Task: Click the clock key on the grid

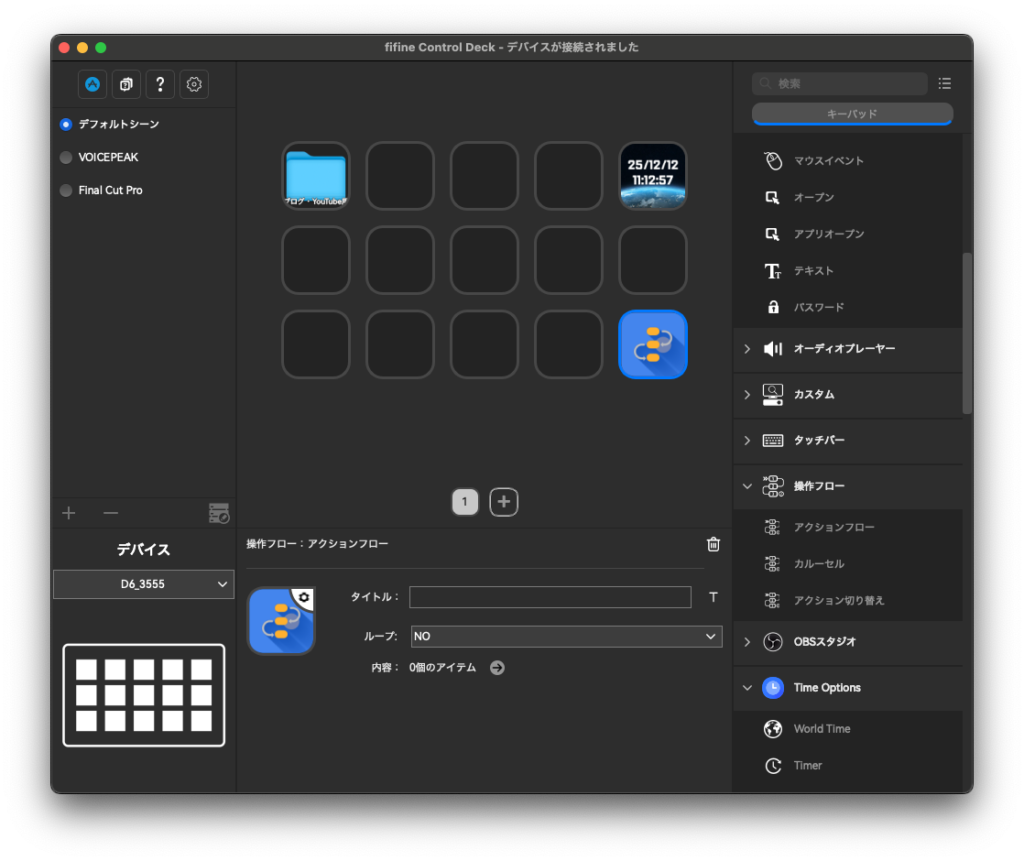Action: tap(652, 176)
